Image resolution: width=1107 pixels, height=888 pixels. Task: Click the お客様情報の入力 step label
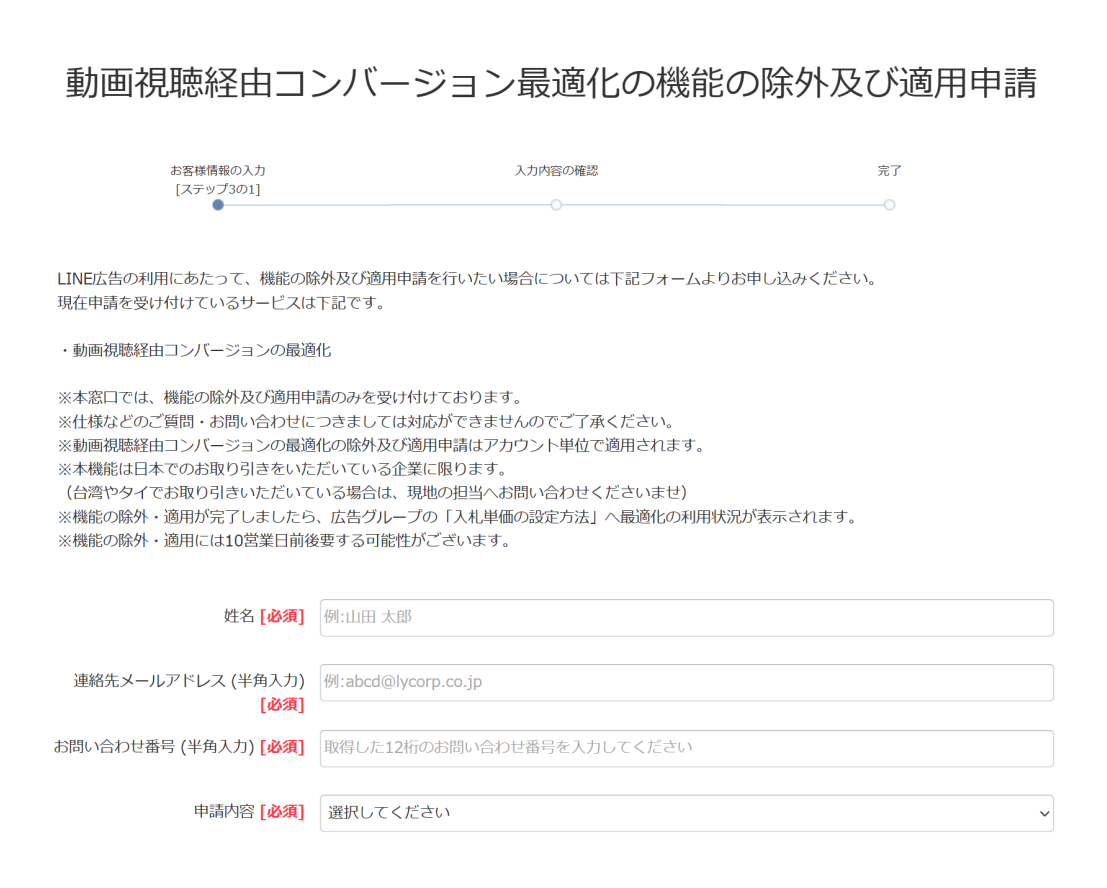218,171
